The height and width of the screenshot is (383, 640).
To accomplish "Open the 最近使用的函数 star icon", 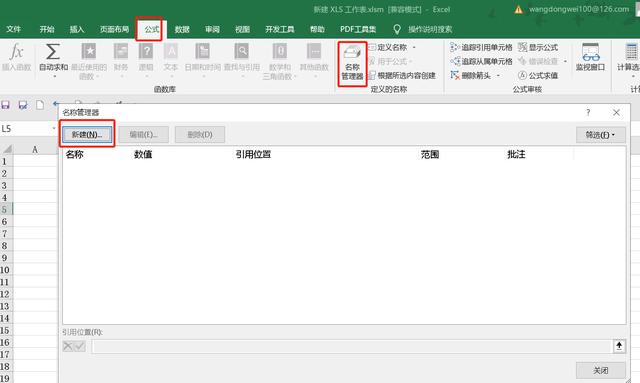I will point(89,52).
